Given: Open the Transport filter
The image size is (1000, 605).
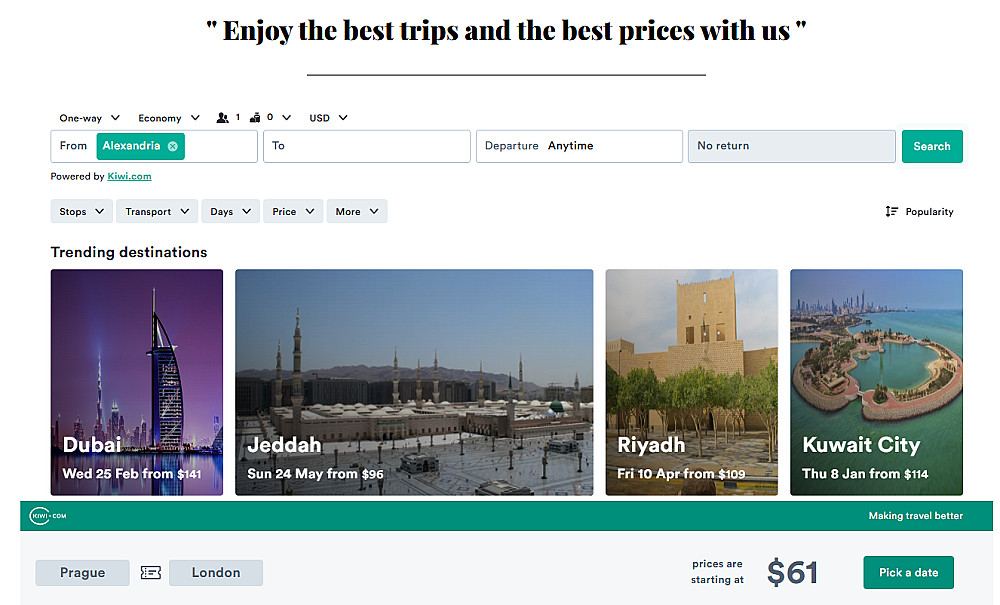Looking at the screenshot, I should click(157, 212).
